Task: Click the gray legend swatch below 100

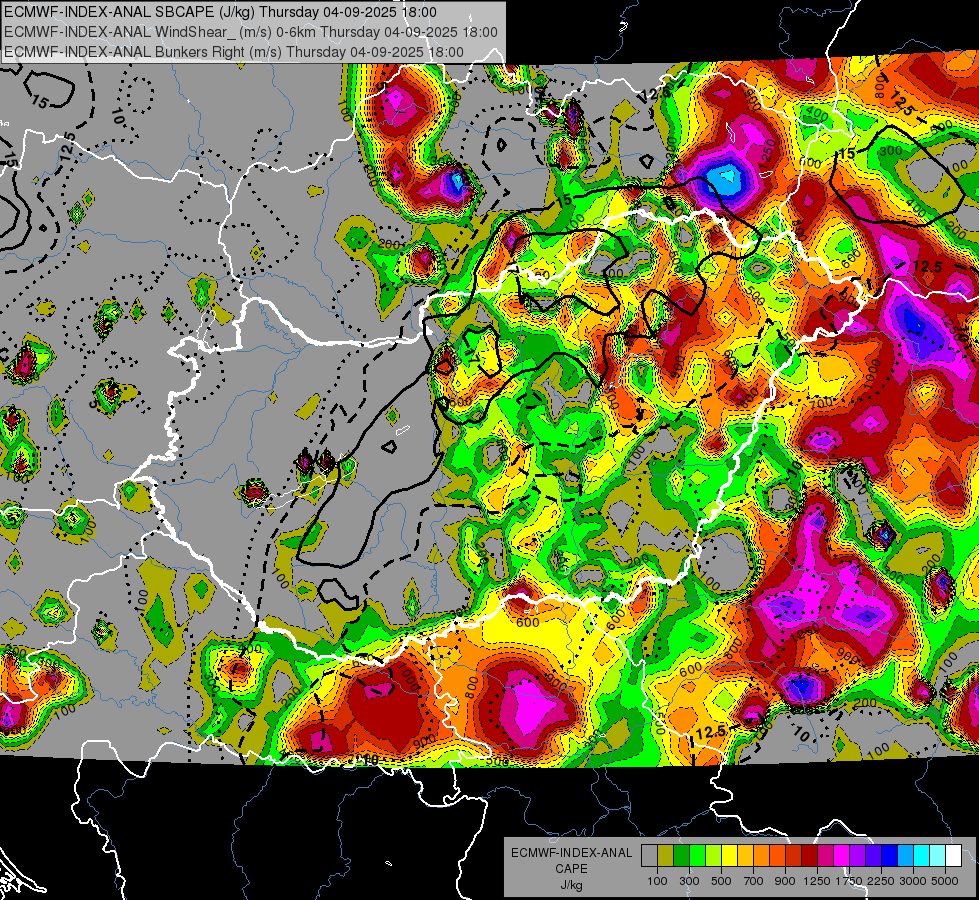Action: click(649, 855)
